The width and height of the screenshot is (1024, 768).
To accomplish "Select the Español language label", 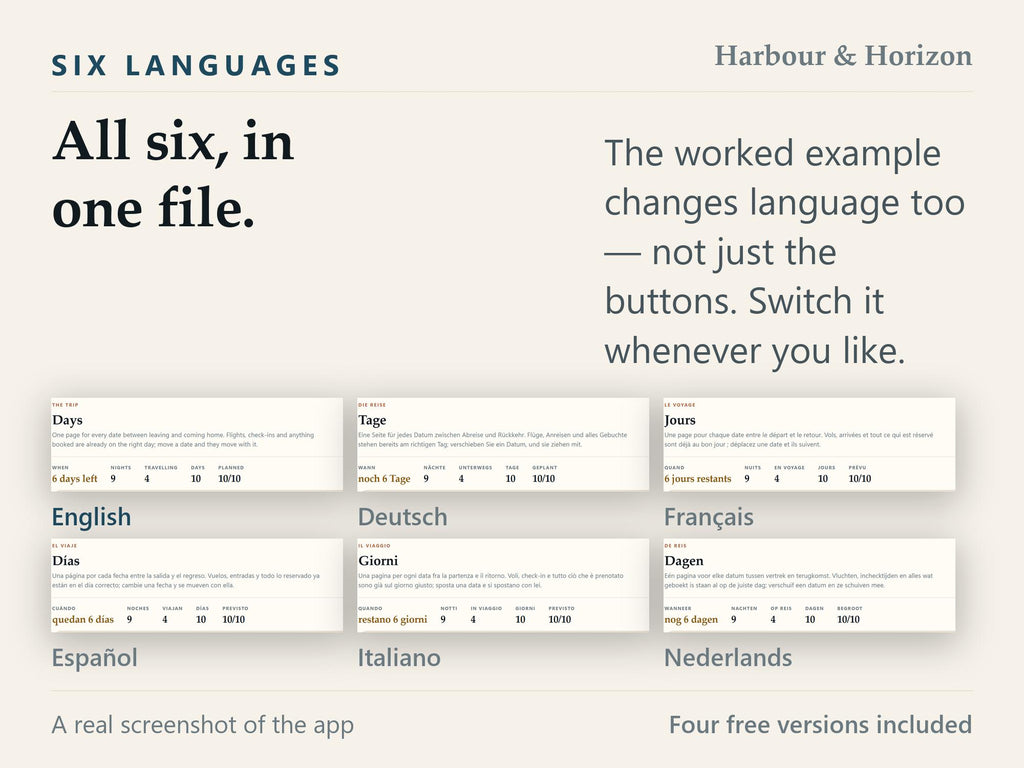I will [95, 658].
